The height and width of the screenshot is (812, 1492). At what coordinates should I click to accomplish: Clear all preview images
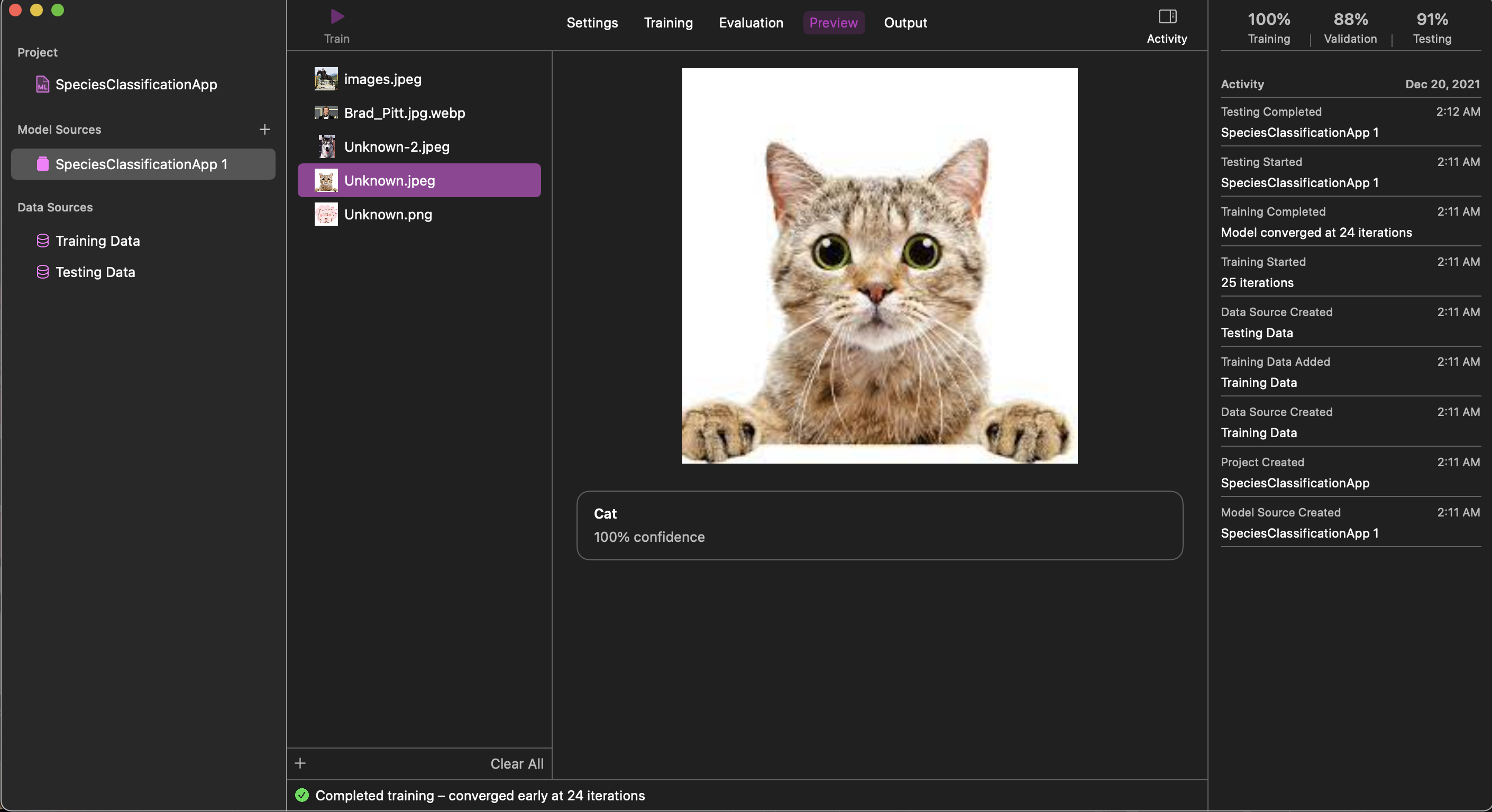(517, 763)
